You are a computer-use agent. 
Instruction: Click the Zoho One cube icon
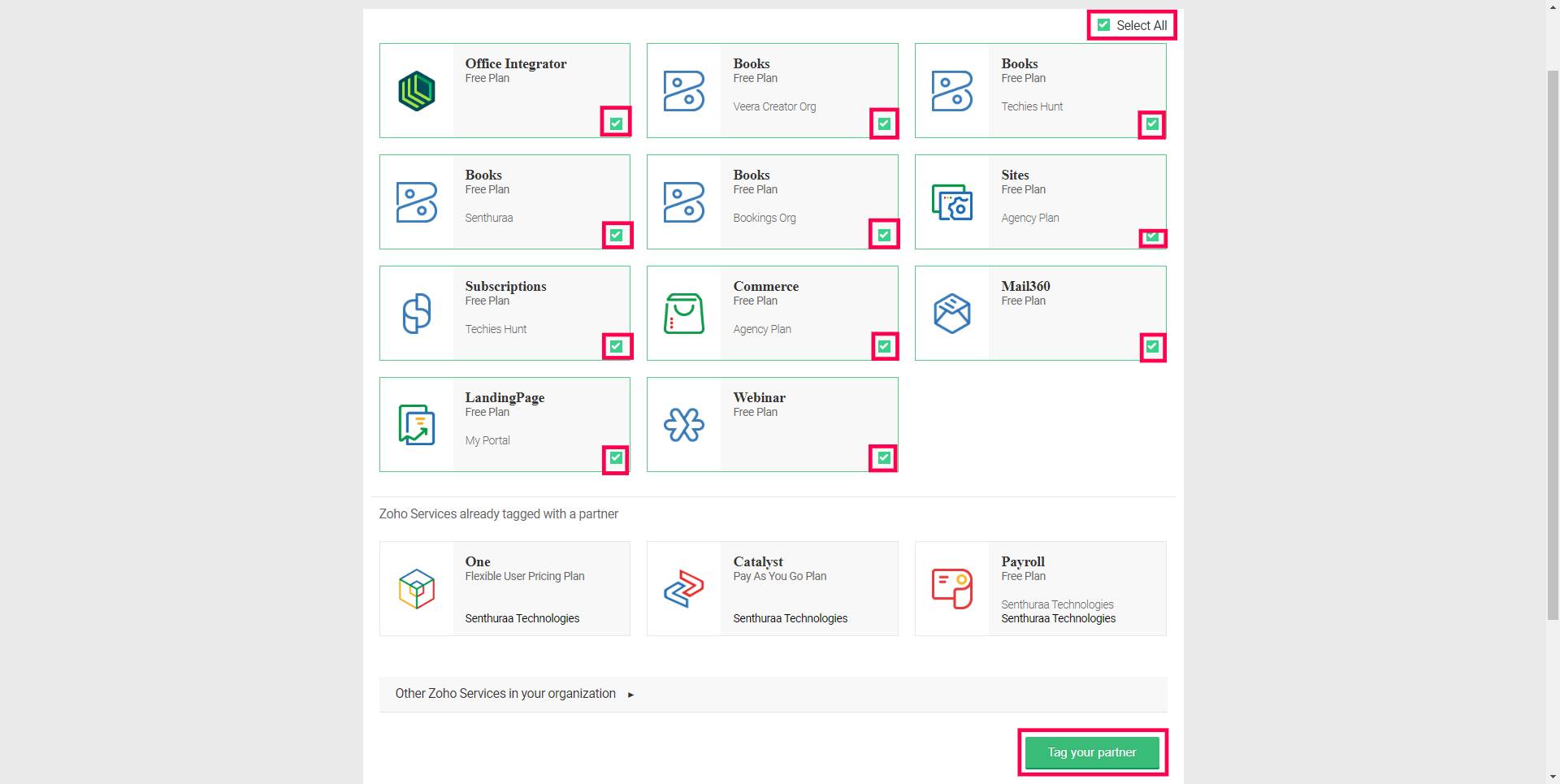point(417,589)
